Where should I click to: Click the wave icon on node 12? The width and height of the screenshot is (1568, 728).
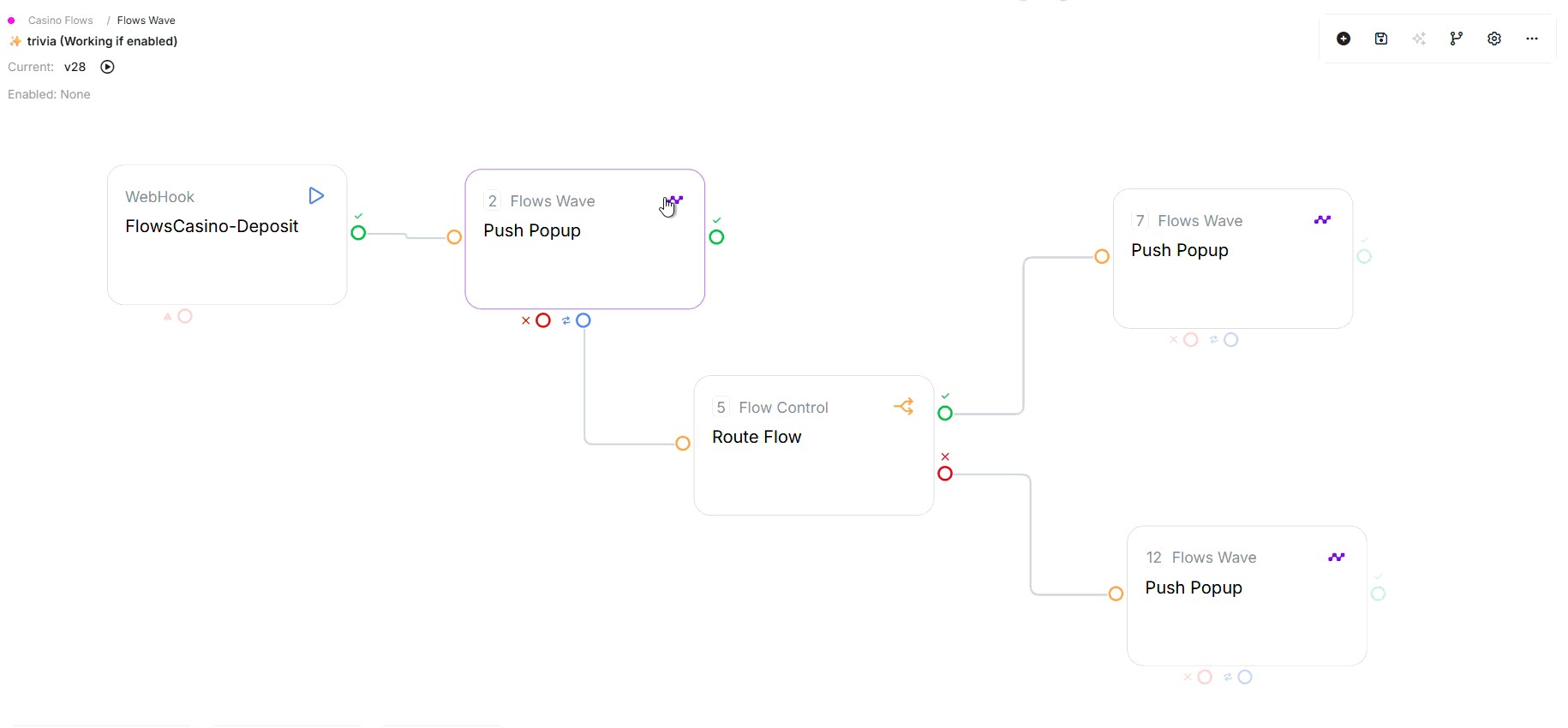tap(1336, 557)
